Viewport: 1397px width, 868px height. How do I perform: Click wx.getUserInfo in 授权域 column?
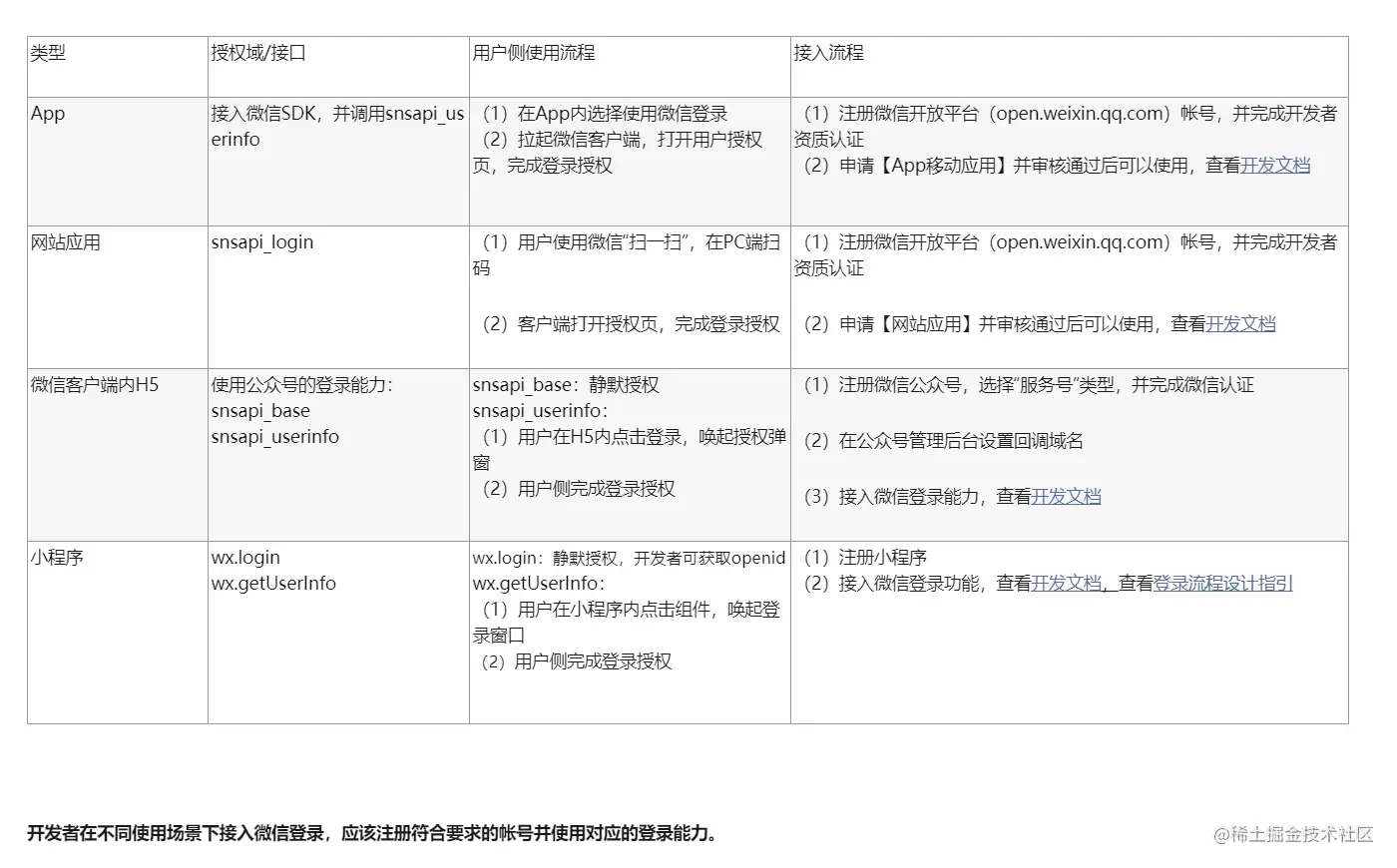(273, 584)
